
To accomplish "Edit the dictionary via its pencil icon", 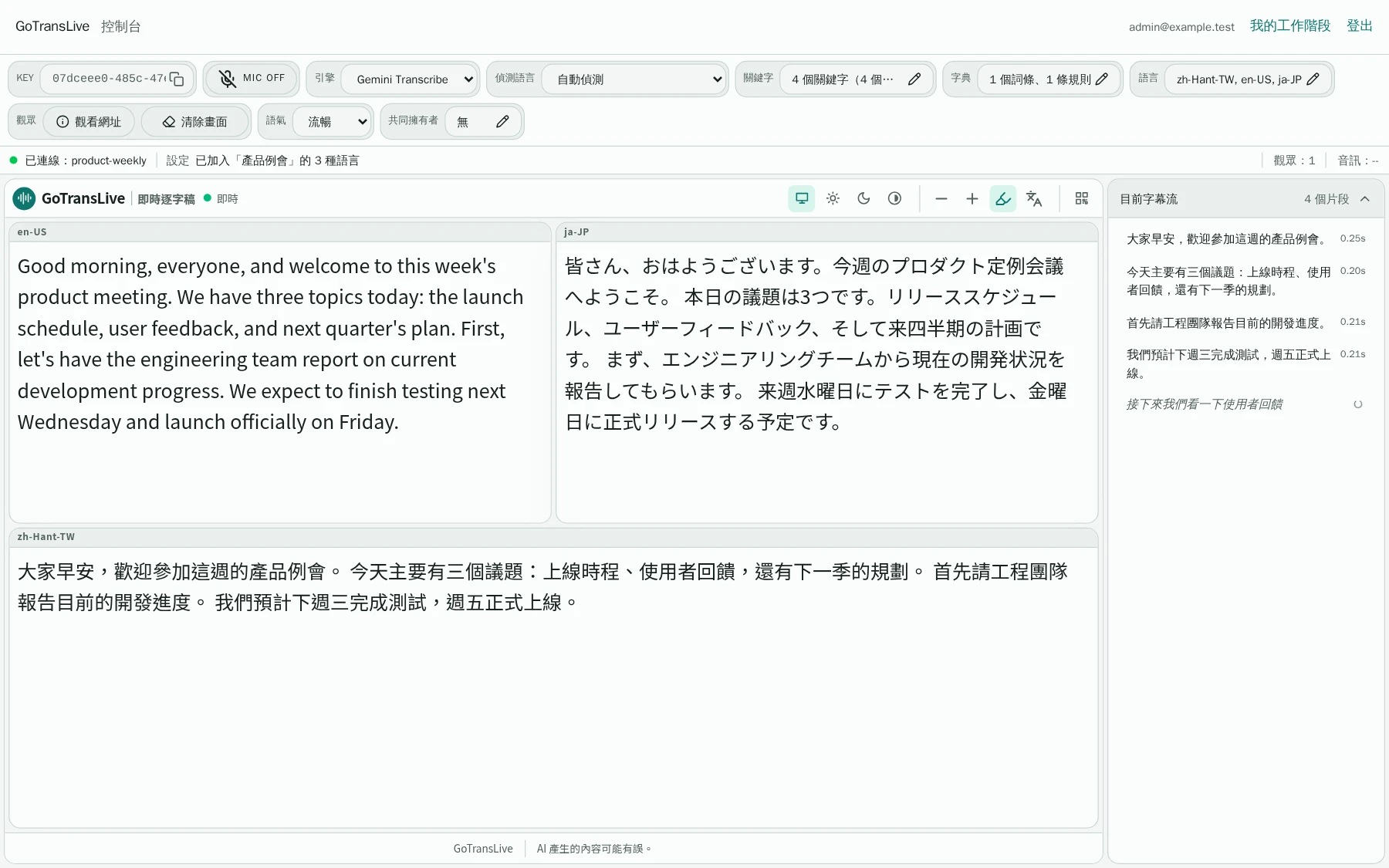I will [x=1102, y=79].
